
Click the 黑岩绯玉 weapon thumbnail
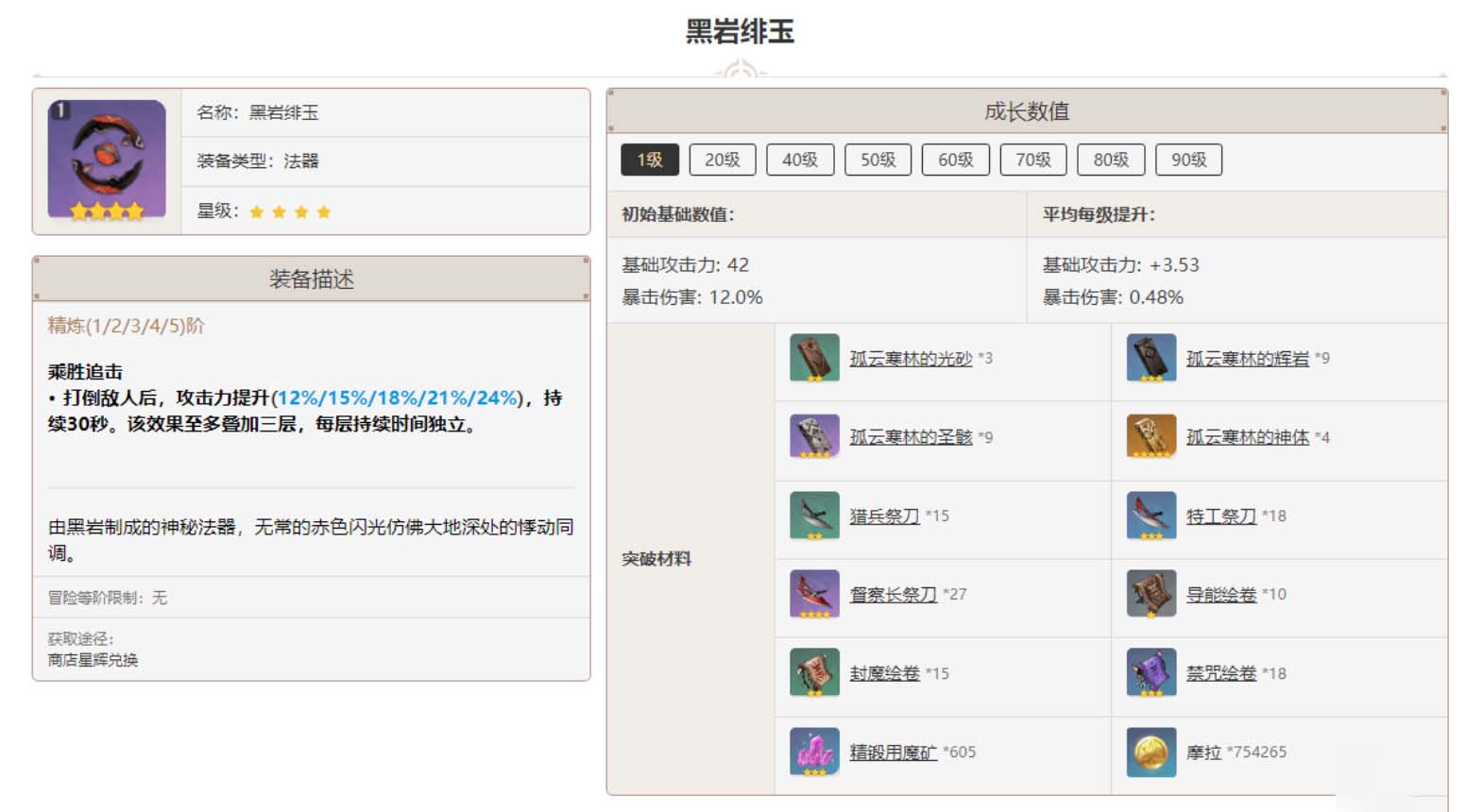tap(107, 160)
